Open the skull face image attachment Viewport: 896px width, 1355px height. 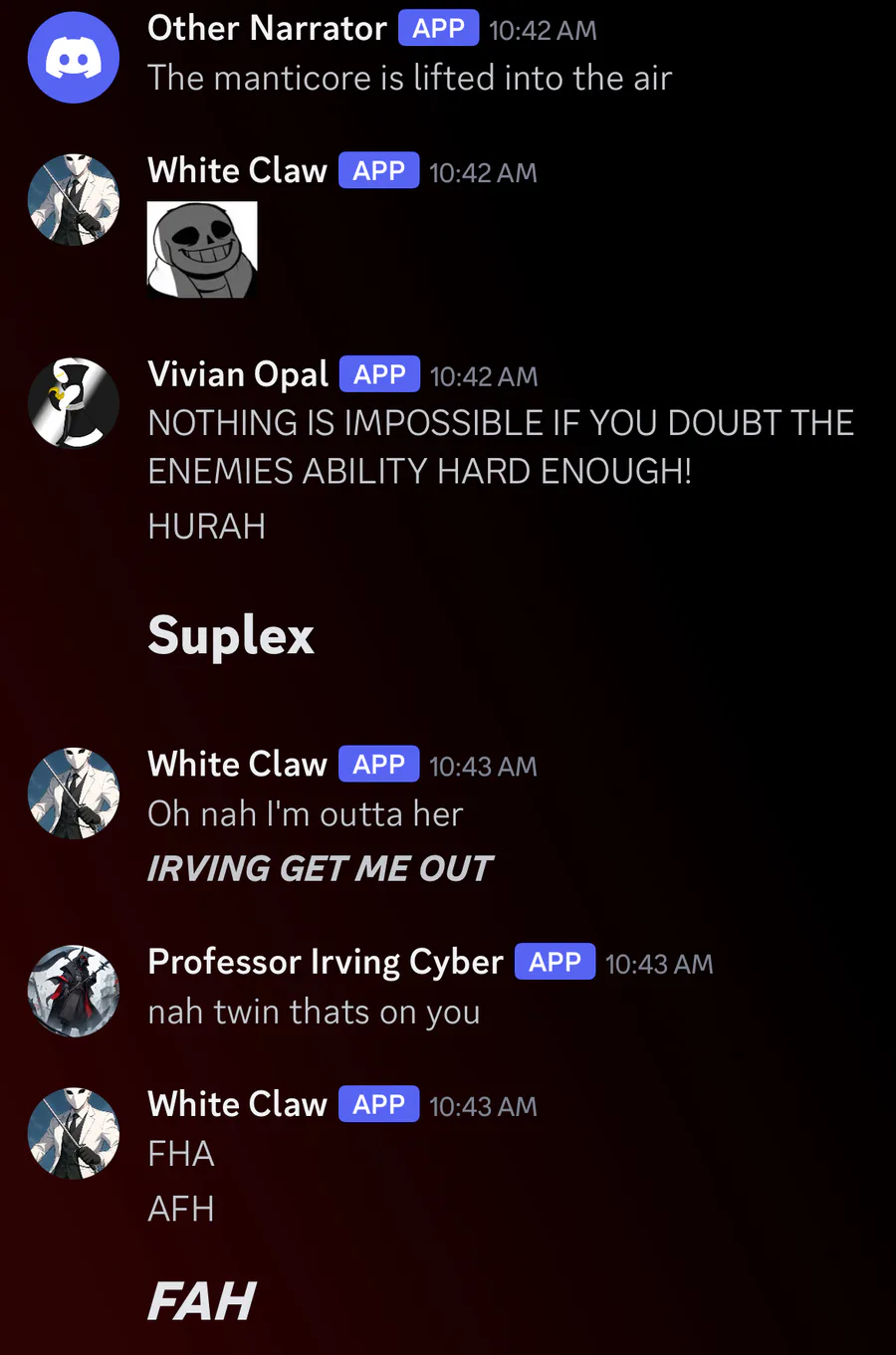pos(202,250)
